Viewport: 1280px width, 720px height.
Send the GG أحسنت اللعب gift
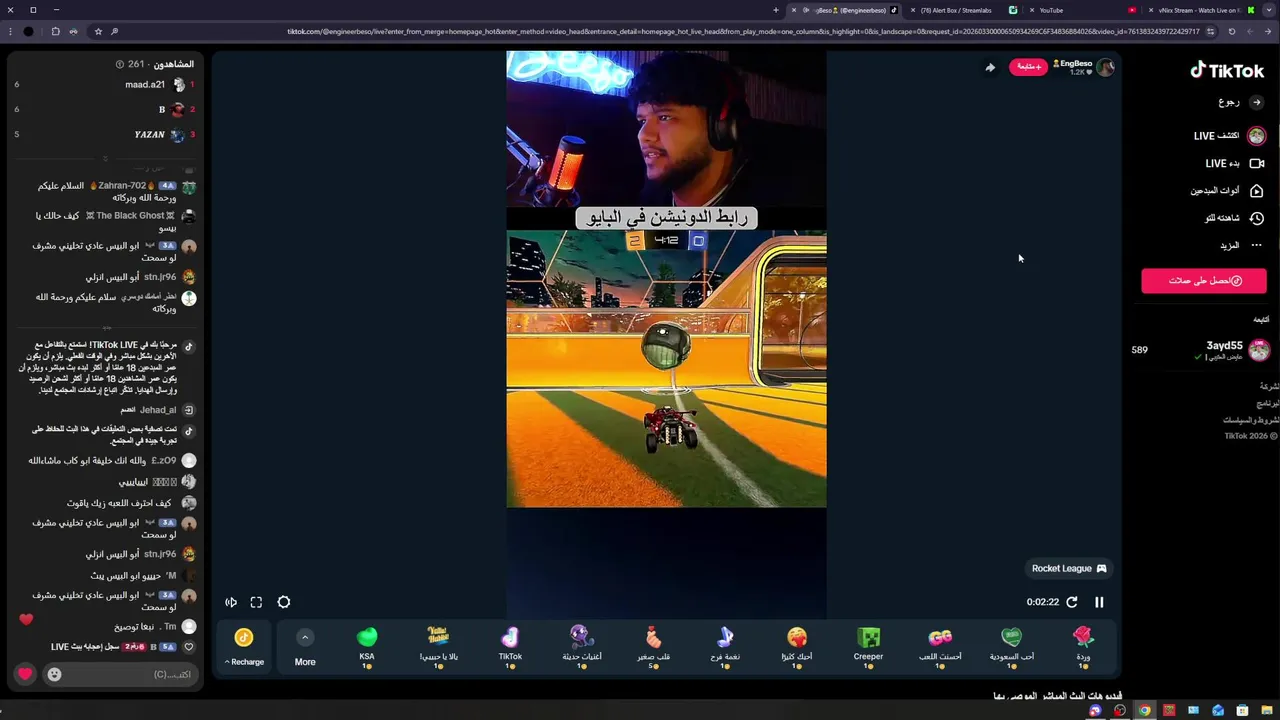click(940, 646)
